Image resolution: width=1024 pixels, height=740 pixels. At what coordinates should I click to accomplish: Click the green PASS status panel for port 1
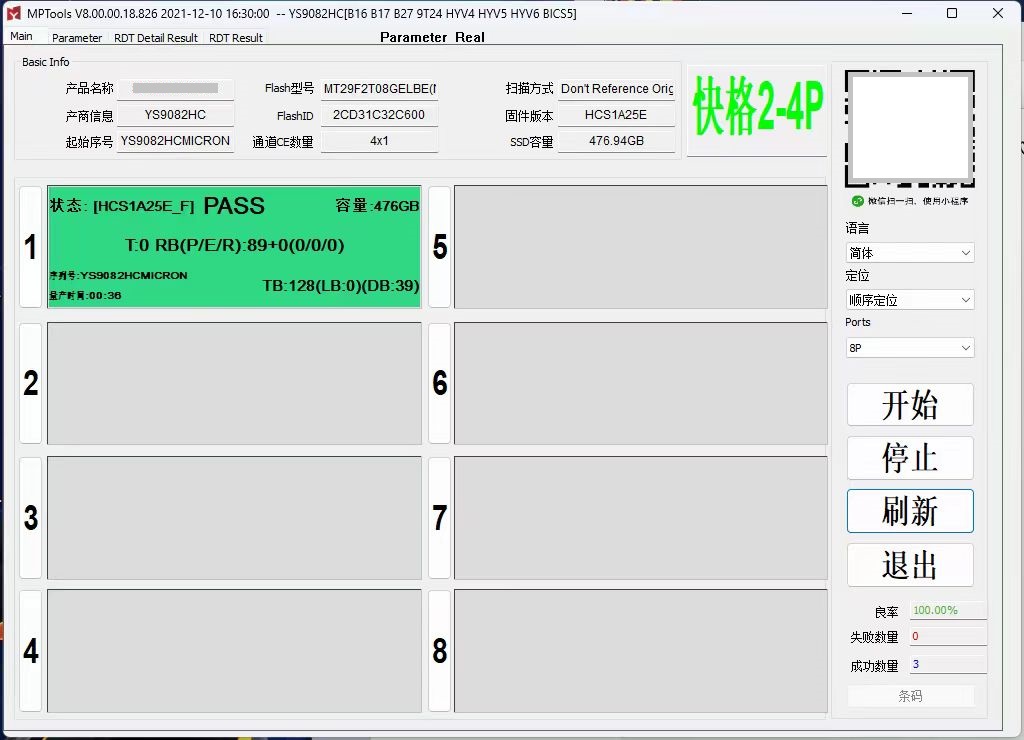tap(234, 247)
